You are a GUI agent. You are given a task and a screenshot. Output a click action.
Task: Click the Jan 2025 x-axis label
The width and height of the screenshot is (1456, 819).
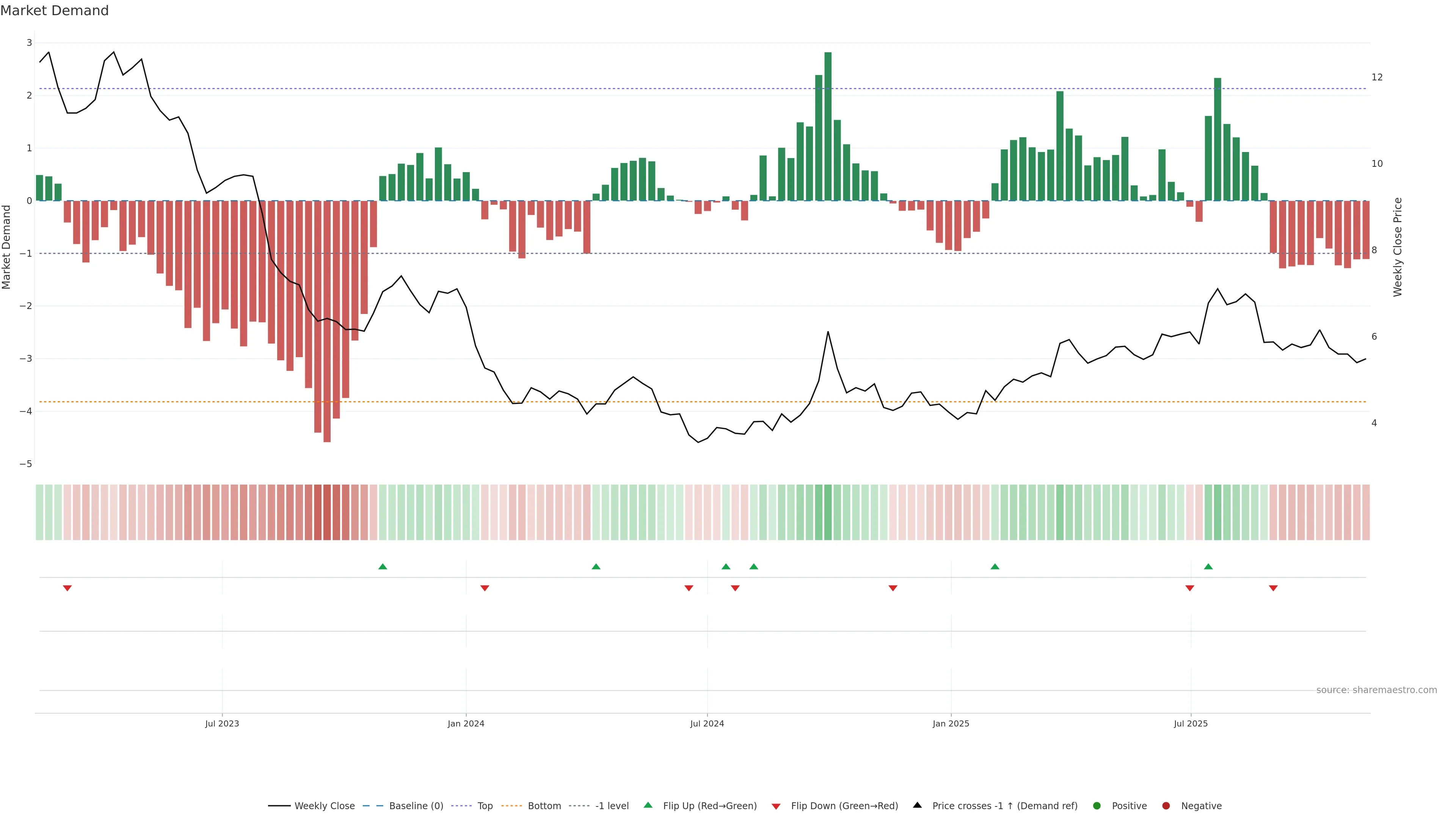[951, 723]
